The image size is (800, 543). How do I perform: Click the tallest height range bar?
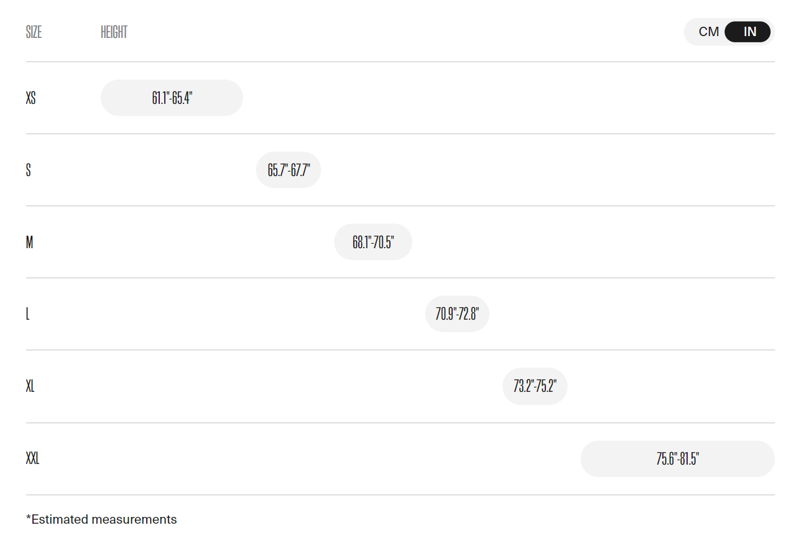677,459
